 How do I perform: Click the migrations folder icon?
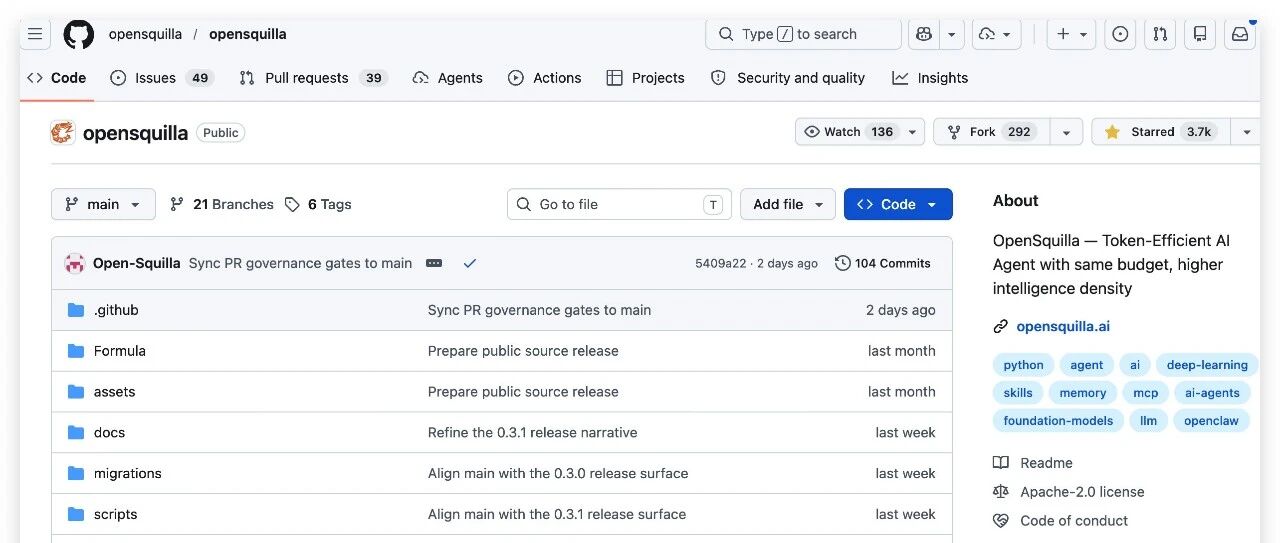(x=76, y=473)
